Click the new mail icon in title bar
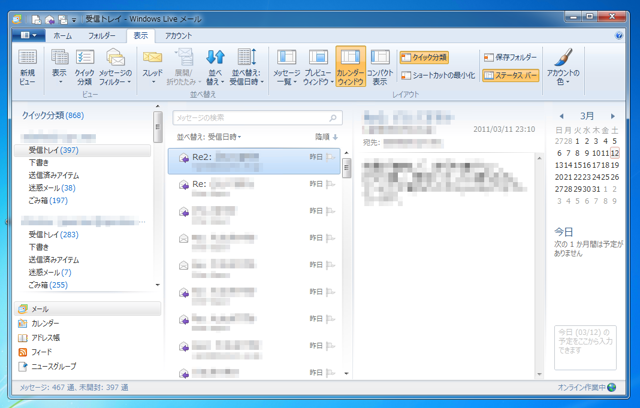The height and width of the screenshot is (408, 640). (x=36, y=19)
